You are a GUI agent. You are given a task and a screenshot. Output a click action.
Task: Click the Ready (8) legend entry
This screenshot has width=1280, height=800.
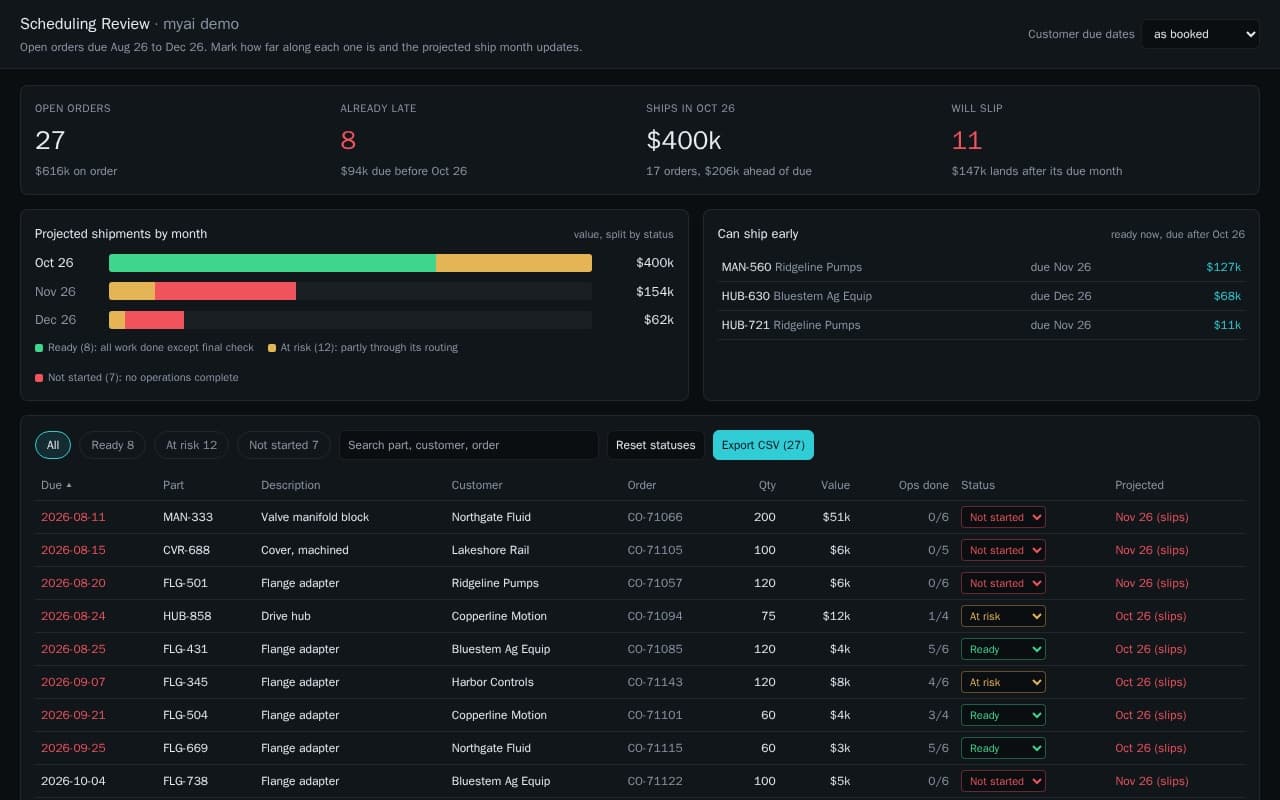pos(144,348)
